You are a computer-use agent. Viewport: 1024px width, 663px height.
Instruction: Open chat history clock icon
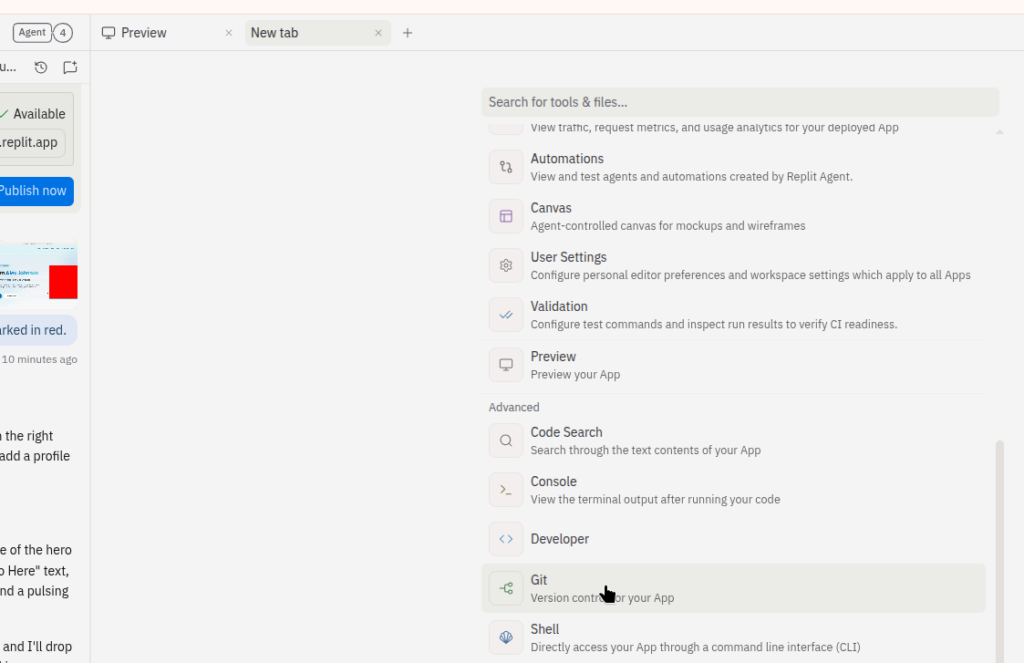pyautogui.click(x=41, y=67)
